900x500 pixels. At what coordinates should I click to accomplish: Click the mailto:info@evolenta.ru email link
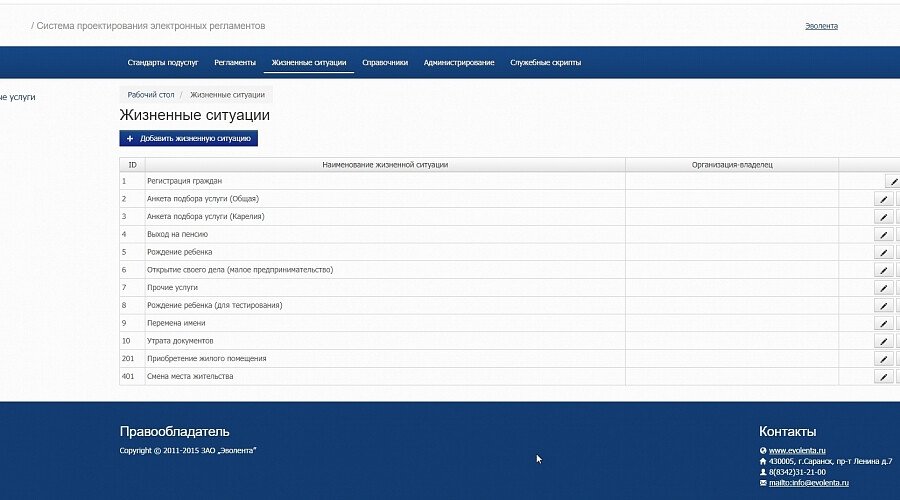click(x=808, y=483)
